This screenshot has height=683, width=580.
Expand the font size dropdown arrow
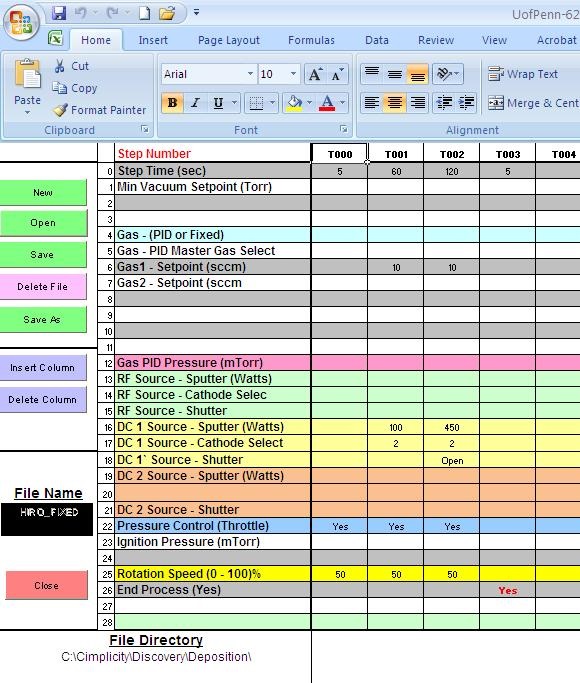click(293, 74)
